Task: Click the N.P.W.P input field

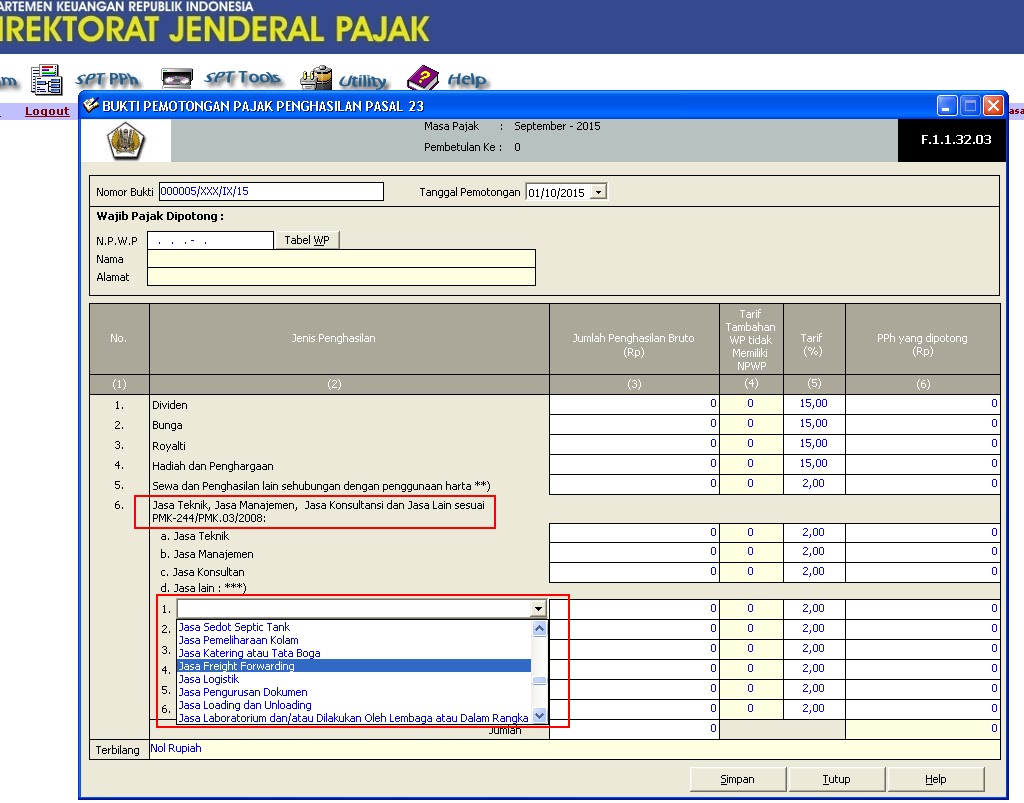Action: click(210, 240)
